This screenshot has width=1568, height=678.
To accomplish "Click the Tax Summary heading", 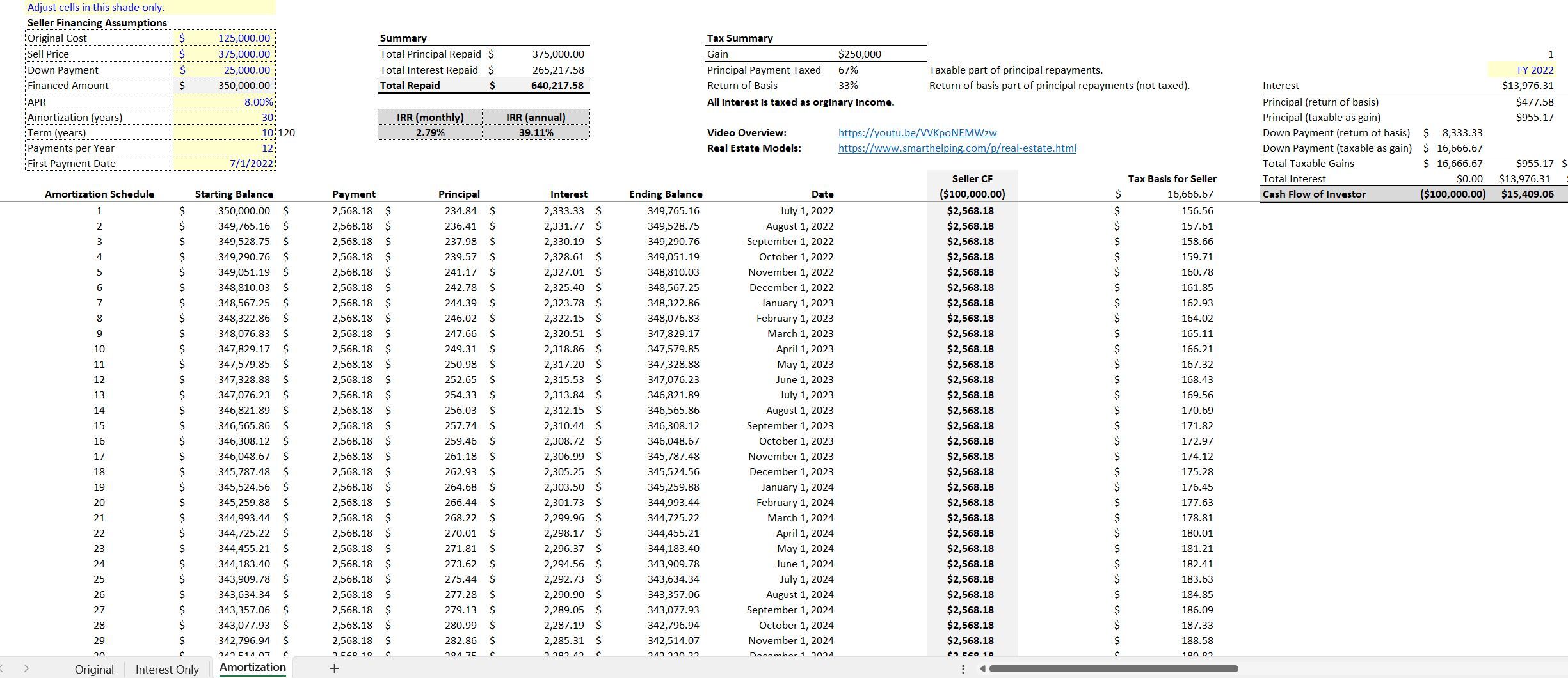I will pos(740,38).
